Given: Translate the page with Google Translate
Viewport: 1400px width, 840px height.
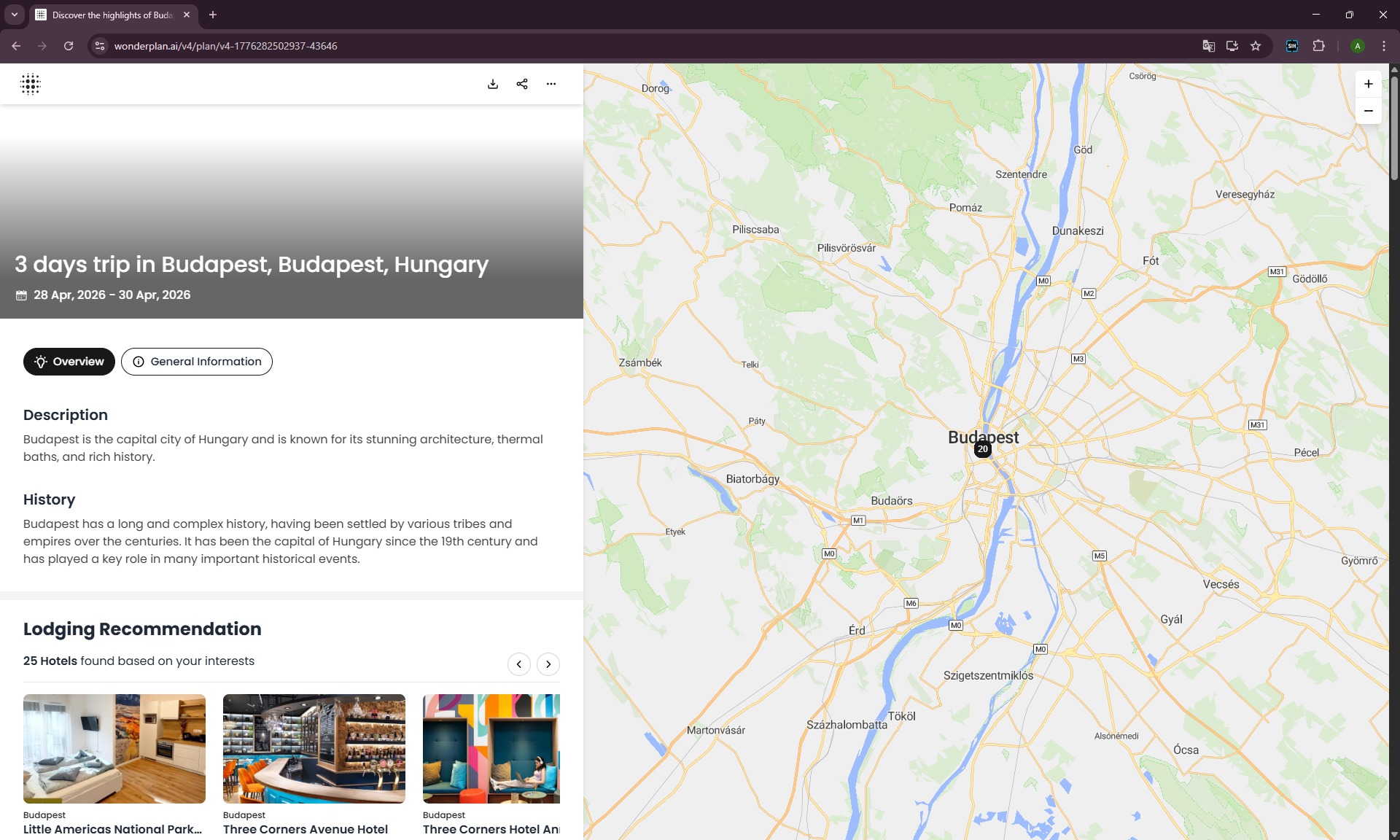Looking at the screenshot, I should (1209, 46).
